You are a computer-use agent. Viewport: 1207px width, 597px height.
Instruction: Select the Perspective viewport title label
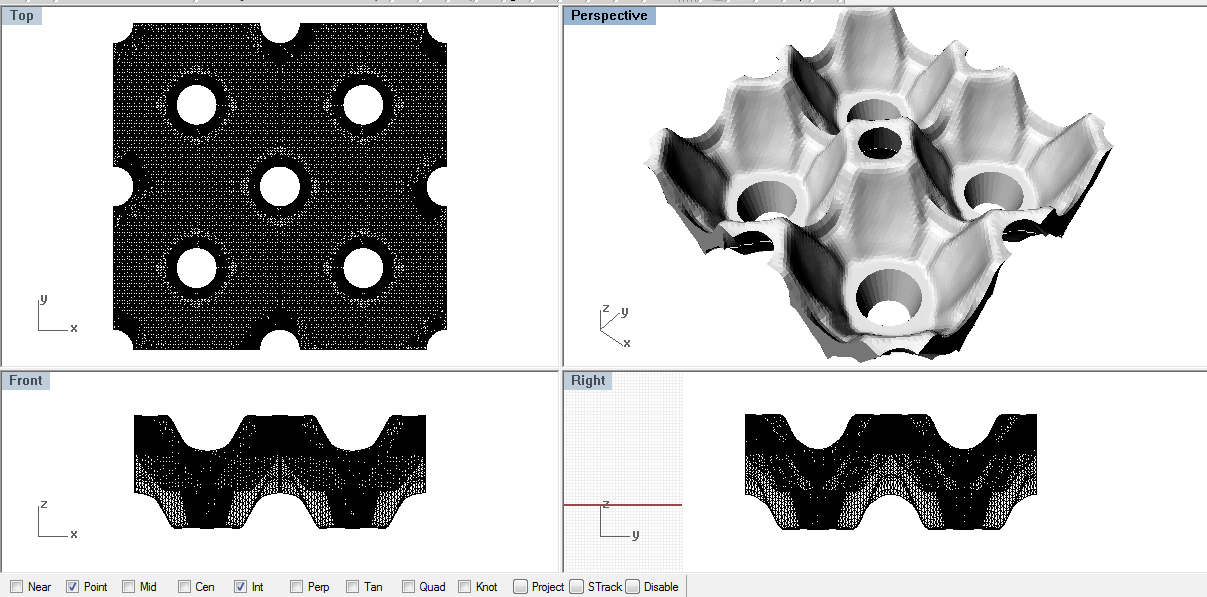tap(609, 16)
